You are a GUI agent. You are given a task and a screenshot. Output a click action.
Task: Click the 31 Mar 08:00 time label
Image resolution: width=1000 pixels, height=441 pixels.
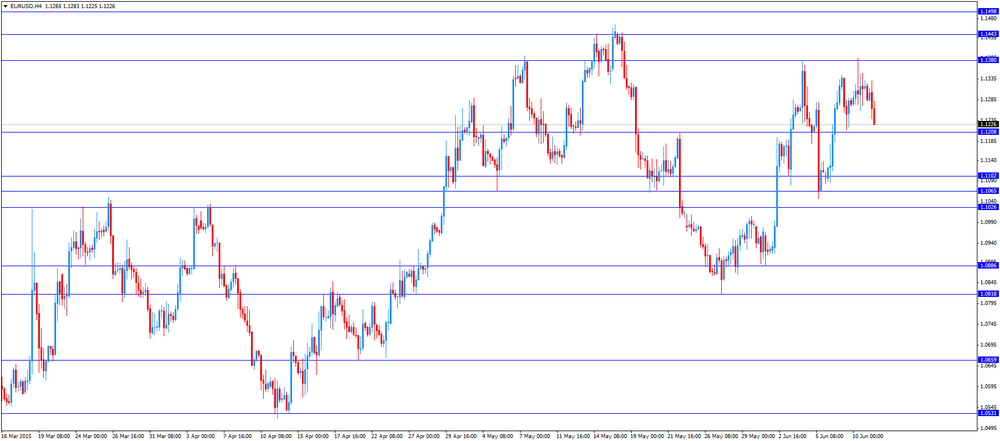pos(165,436)
